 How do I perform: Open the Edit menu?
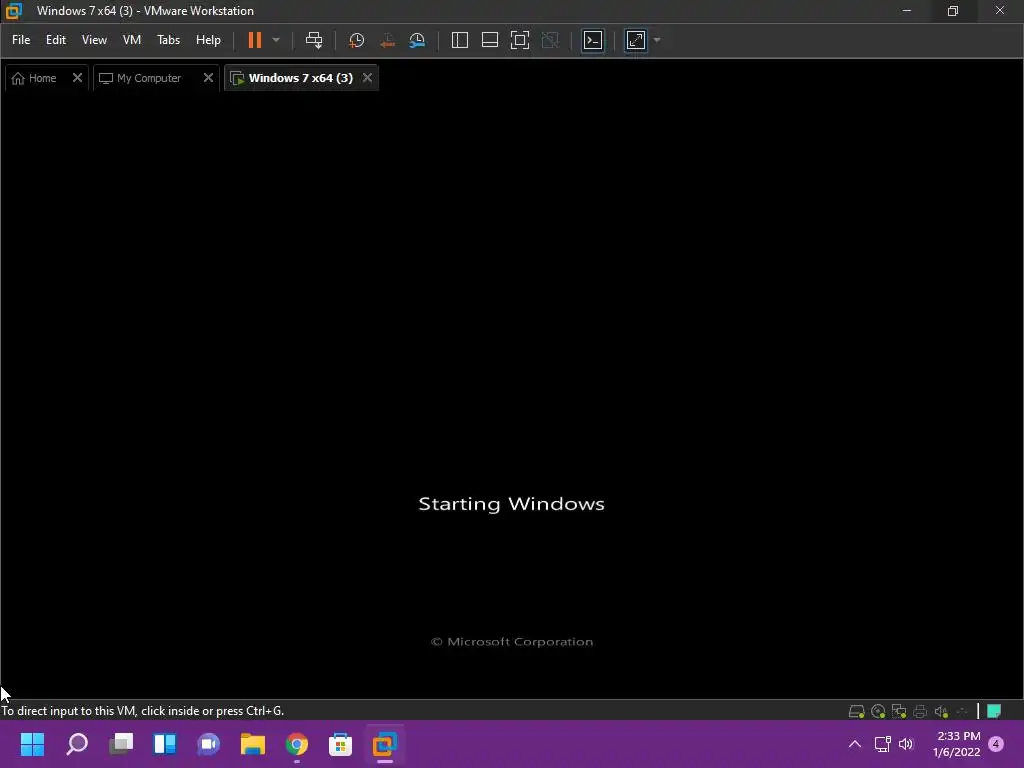tap(56, 40)
